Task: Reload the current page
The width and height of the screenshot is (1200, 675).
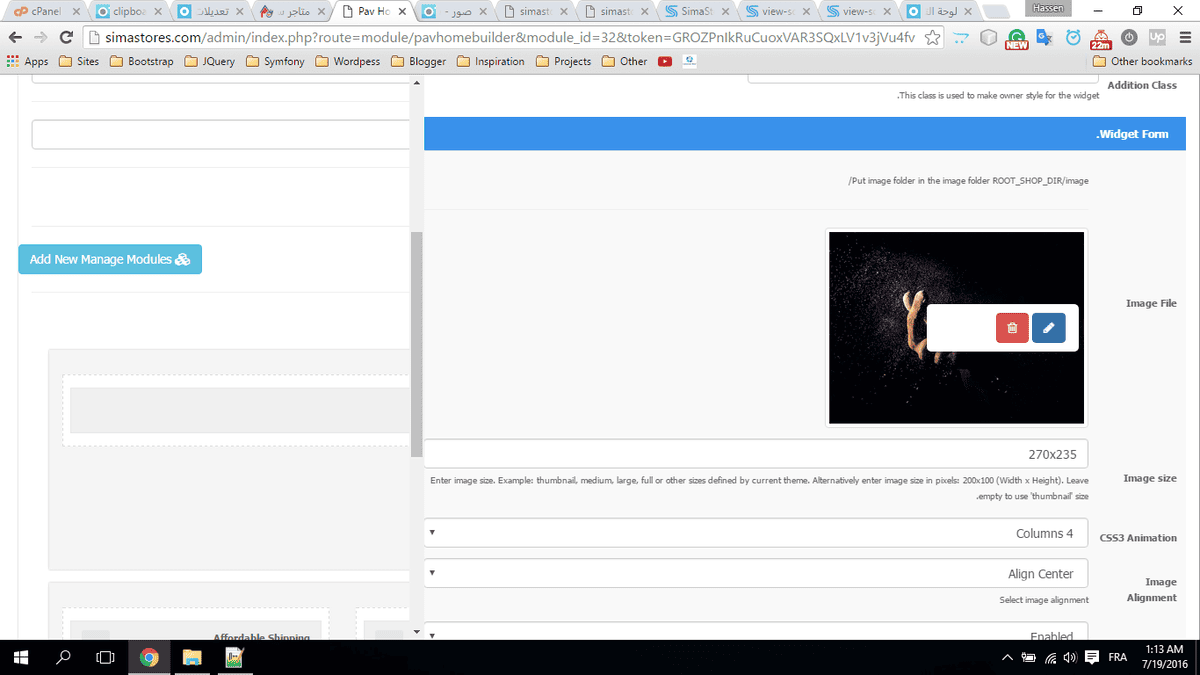Action: [66, 37]
